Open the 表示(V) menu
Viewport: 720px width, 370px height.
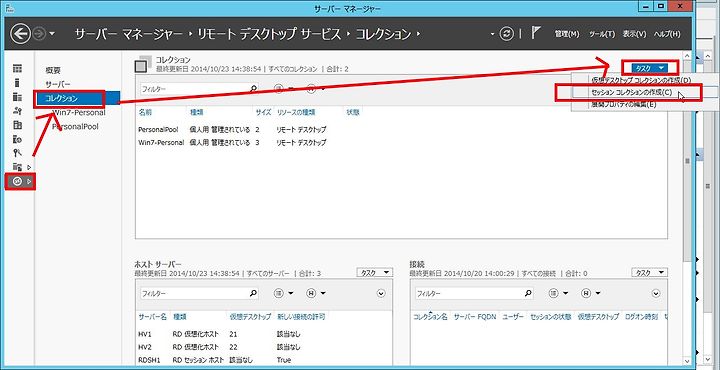(634, 34)
